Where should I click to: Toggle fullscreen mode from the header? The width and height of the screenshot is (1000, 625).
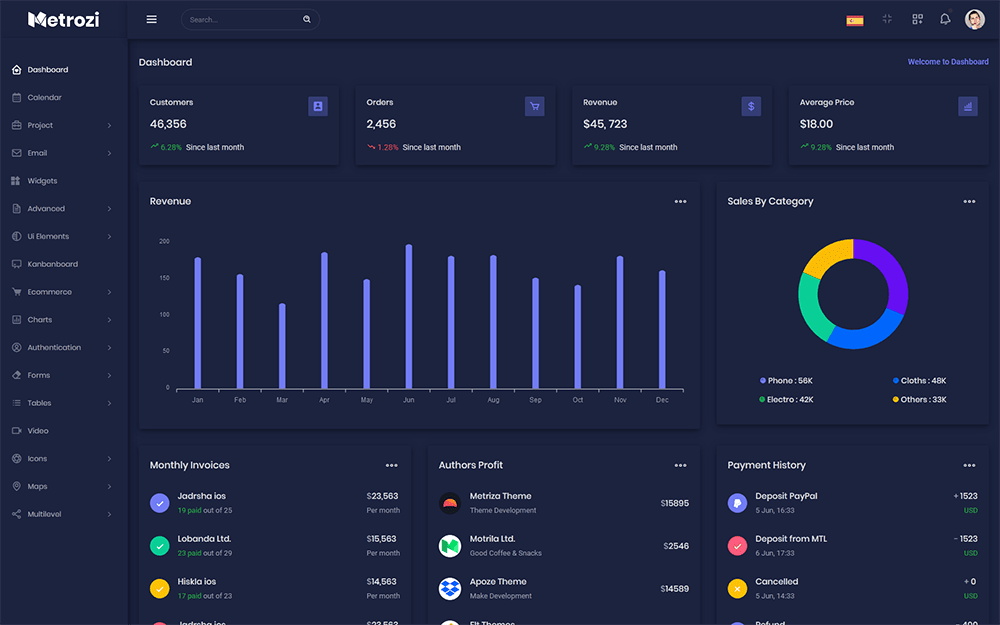pyautogui.click(x=886, y=19)
